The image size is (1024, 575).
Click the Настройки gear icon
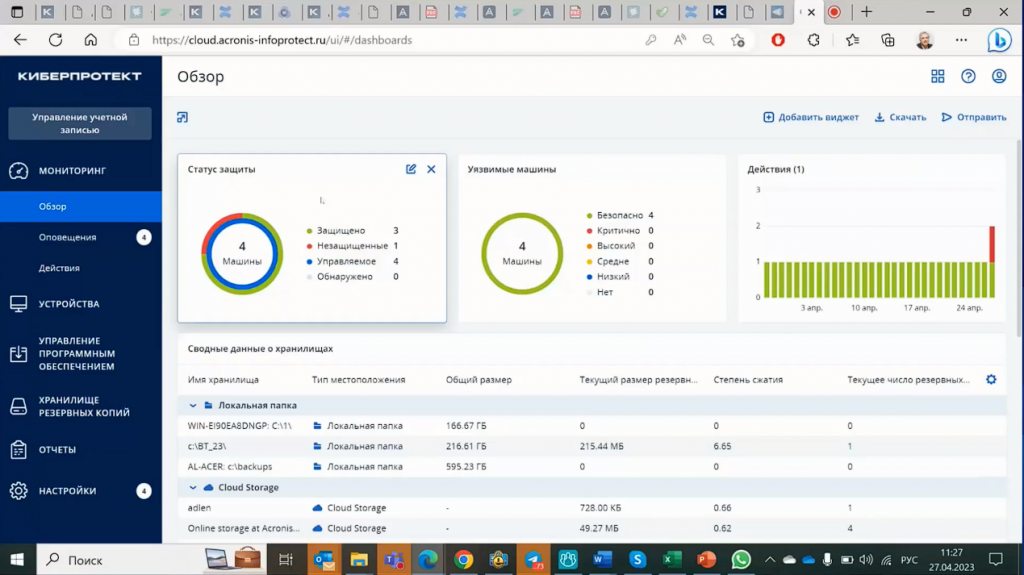pyautogui.click(x=18, y=491)
